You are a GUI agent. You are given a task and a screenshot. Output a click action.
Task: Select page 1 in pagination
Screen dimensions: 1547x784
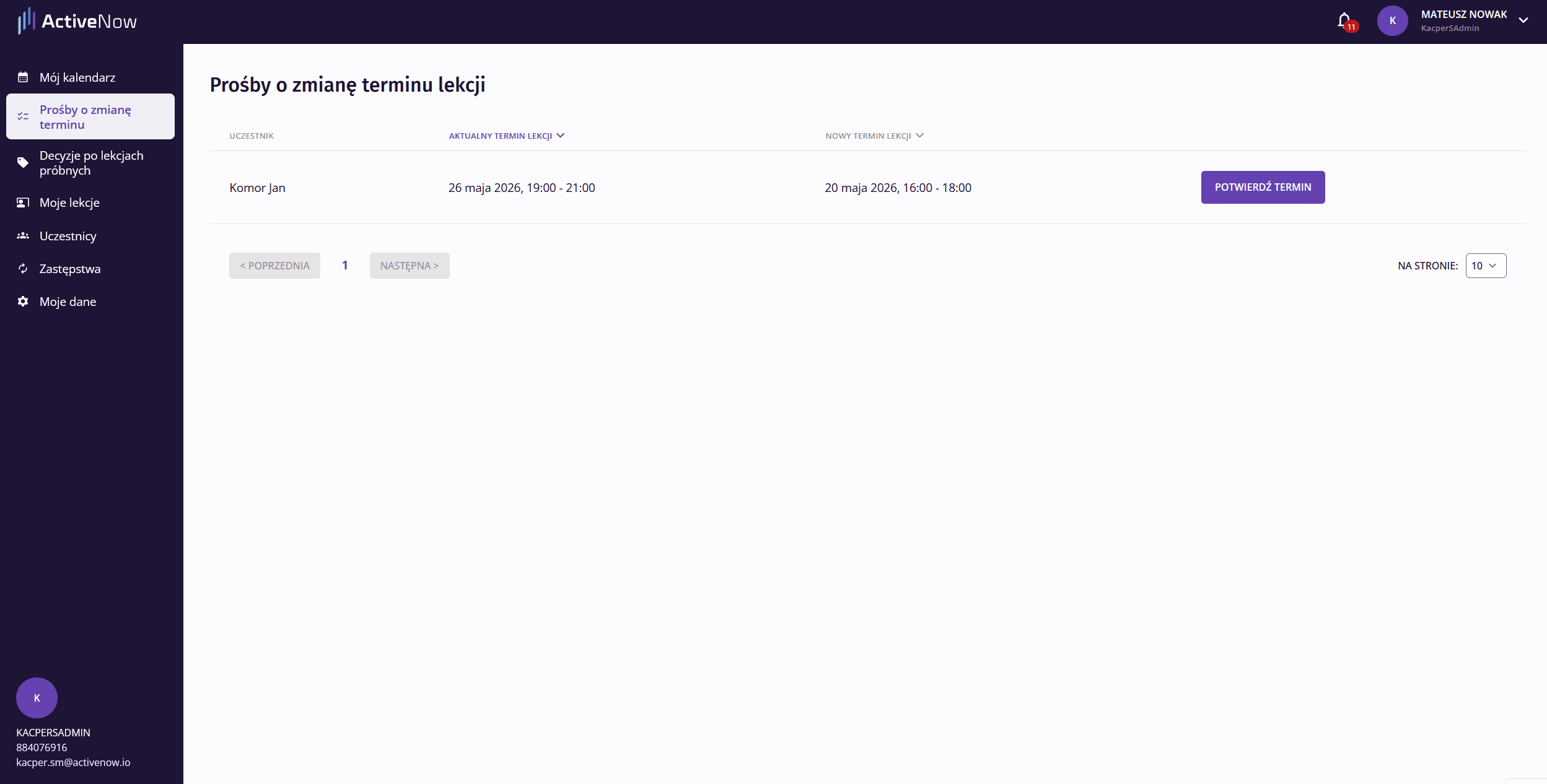coord(345,265)
